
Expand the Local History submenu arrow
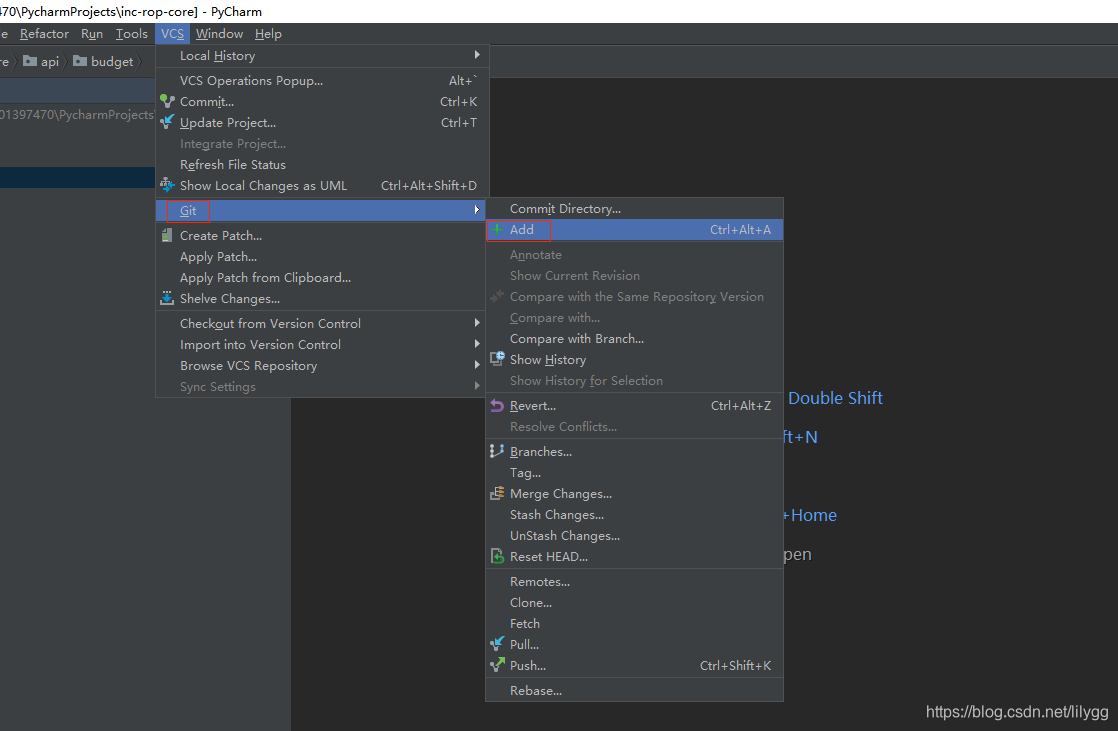pos(477,55)
